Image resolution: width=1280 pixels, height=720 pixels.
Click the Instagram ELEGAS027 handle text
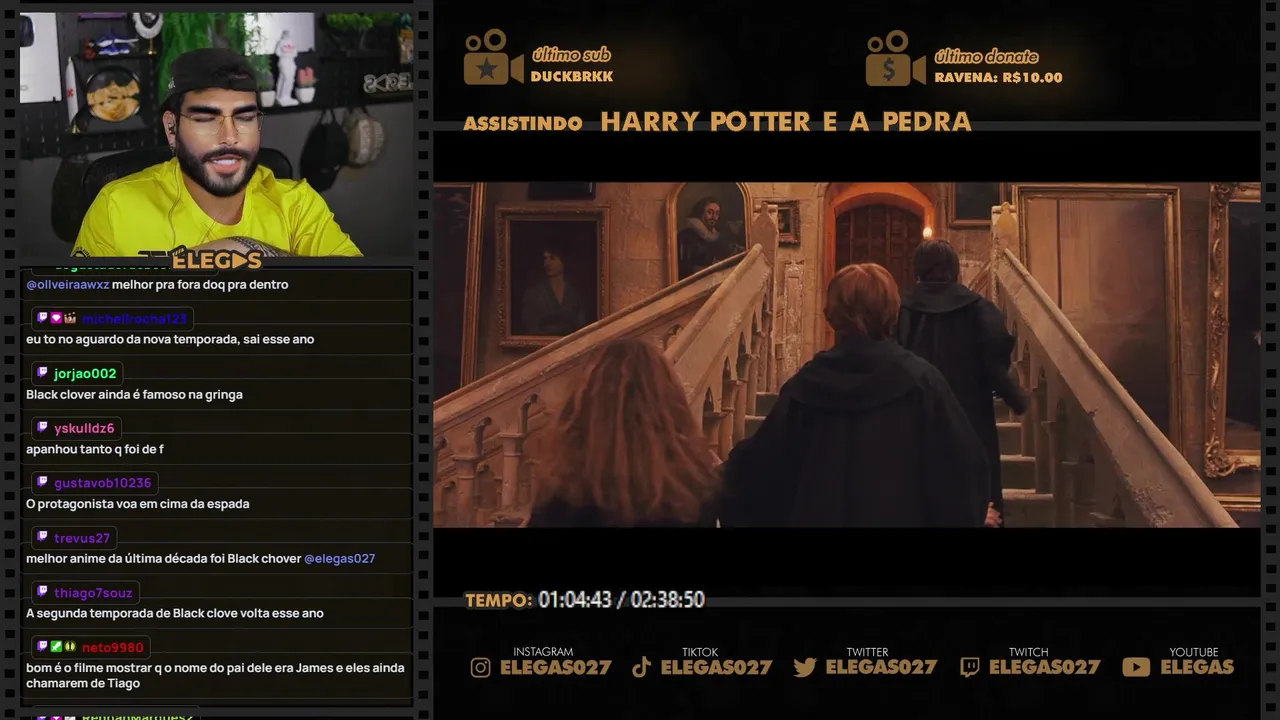click(555, 667)
